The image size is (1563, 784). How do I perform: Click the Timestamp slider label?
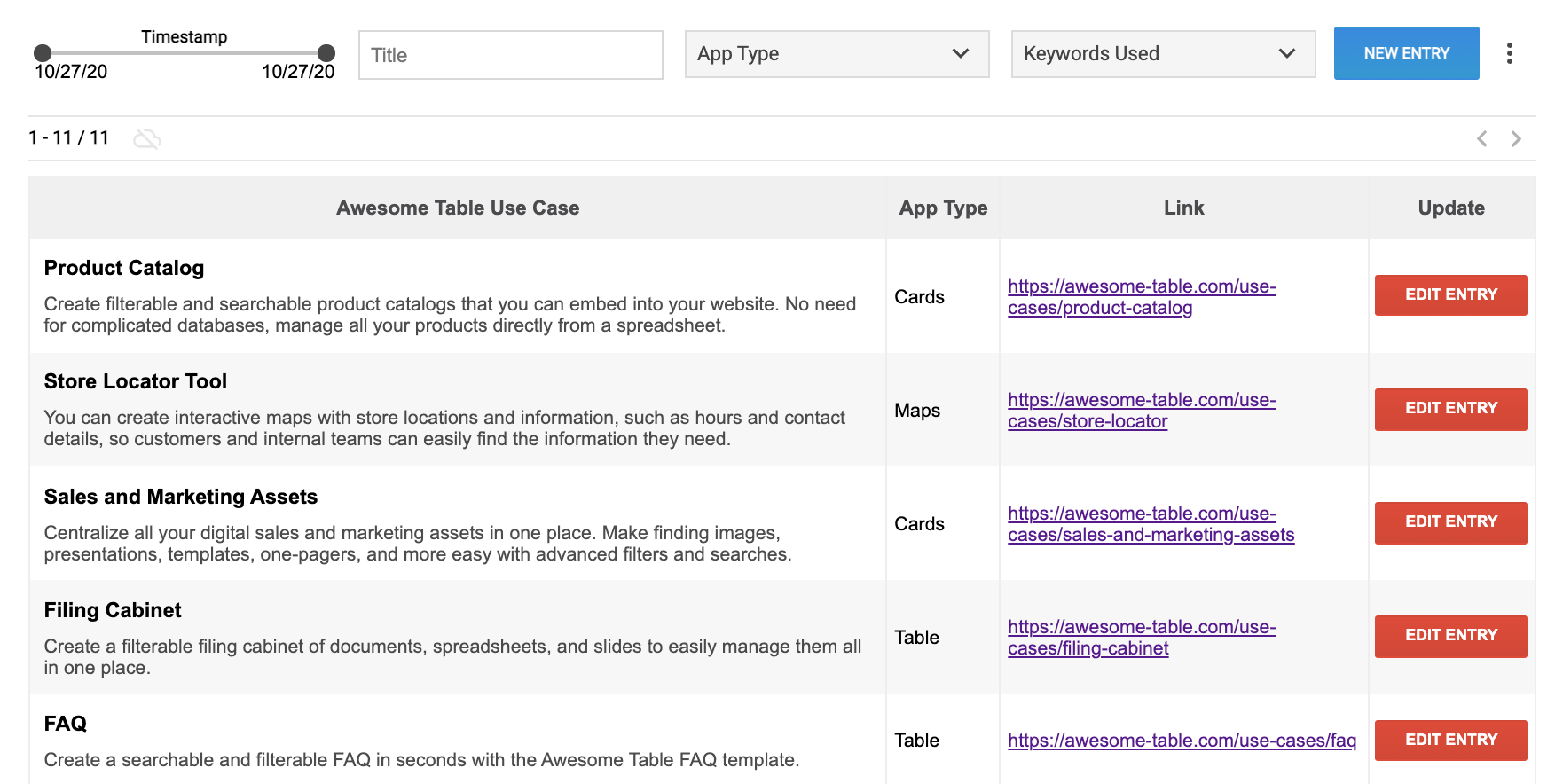coord(185,37)
